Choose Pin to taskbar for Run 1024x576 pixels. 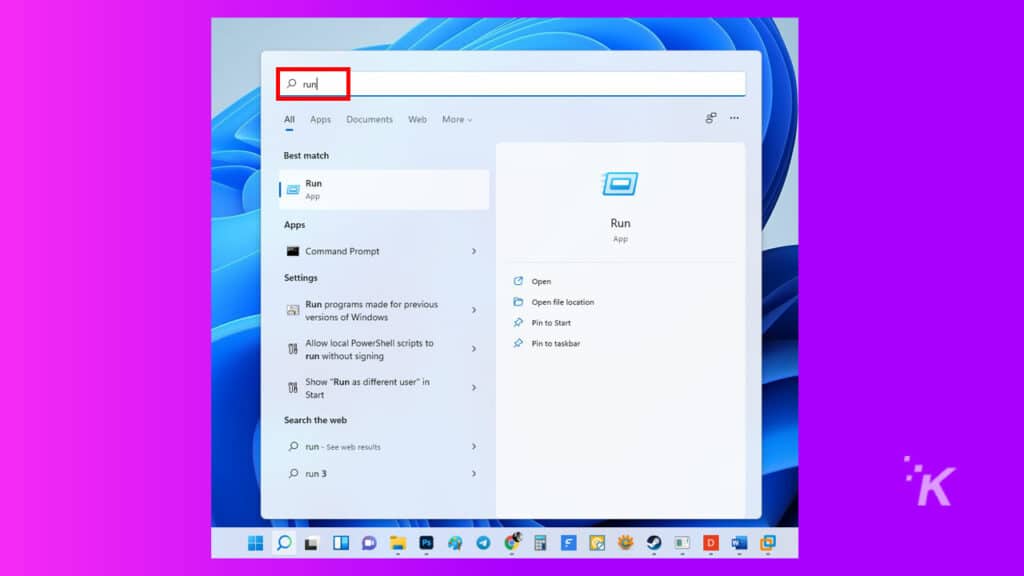(x=556, y=344)
